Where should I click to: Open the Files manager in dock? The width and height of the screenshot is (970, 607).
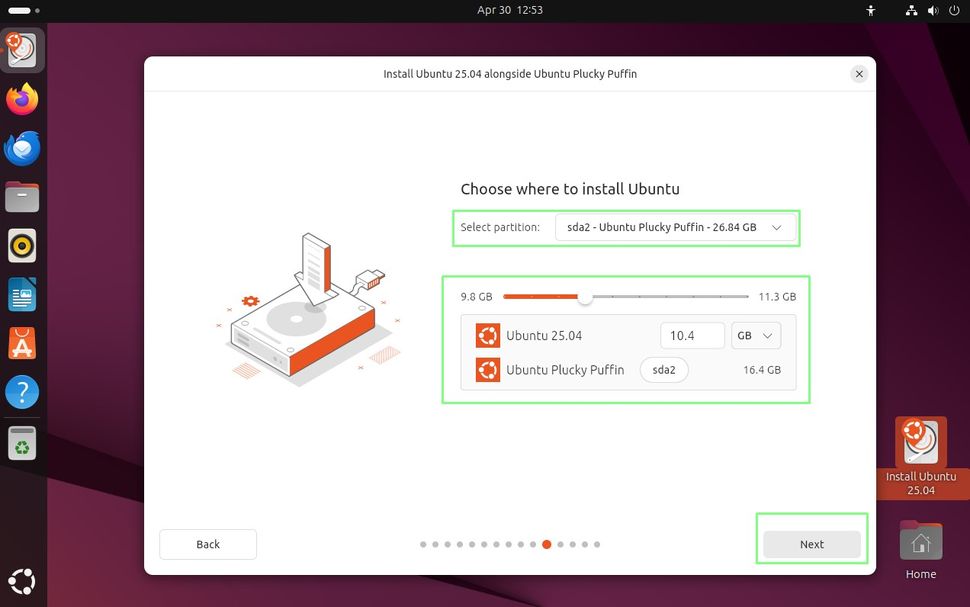22,197
